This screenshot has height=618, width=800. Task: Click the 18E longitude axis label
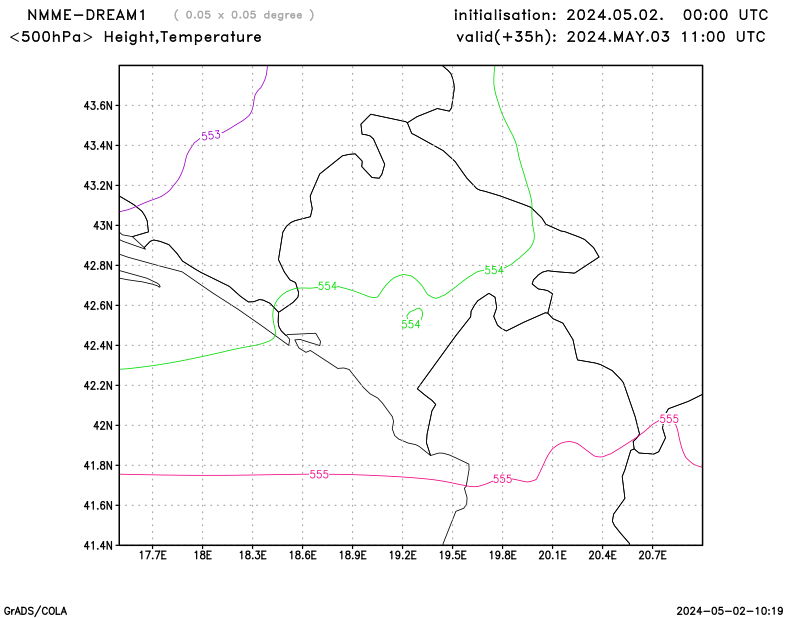tap(203, 555)
